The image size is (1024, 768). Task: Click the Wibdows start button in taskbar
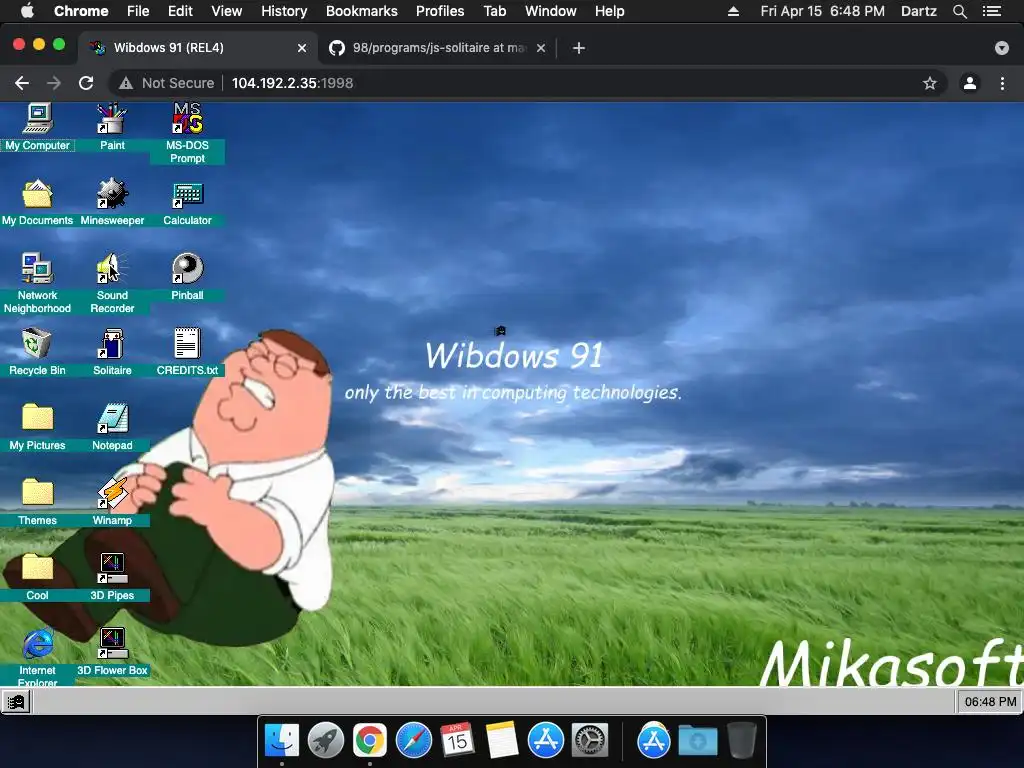[x=16, y=702]
